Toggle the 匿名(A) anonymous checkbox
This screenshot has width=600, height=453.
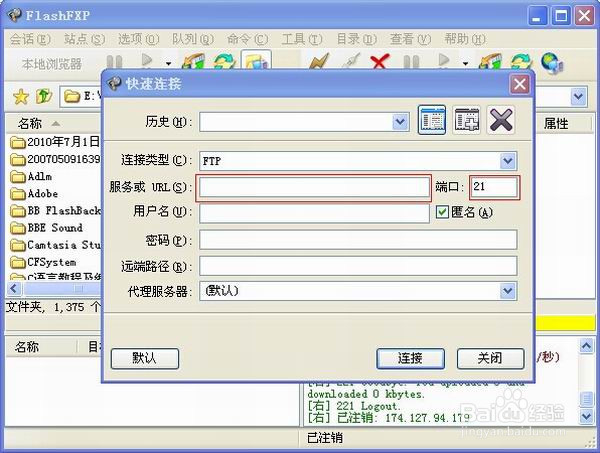pos(442,212)
